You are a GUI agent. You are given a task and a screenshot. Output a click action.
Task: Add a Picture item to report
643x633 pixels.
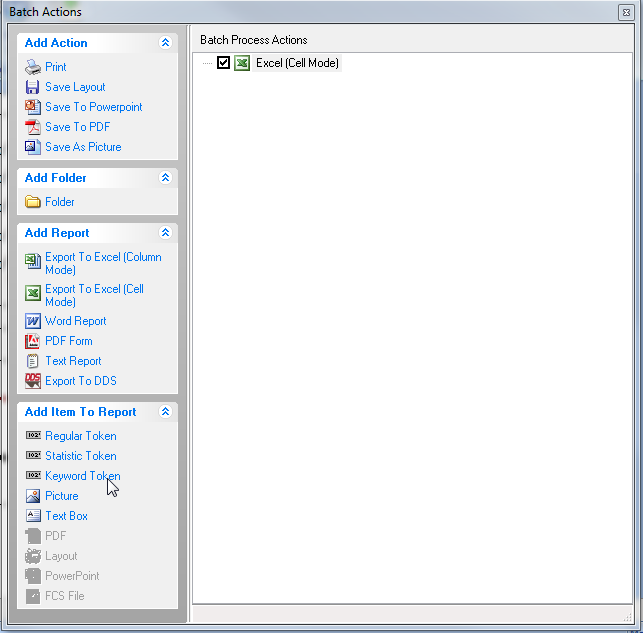62,496
